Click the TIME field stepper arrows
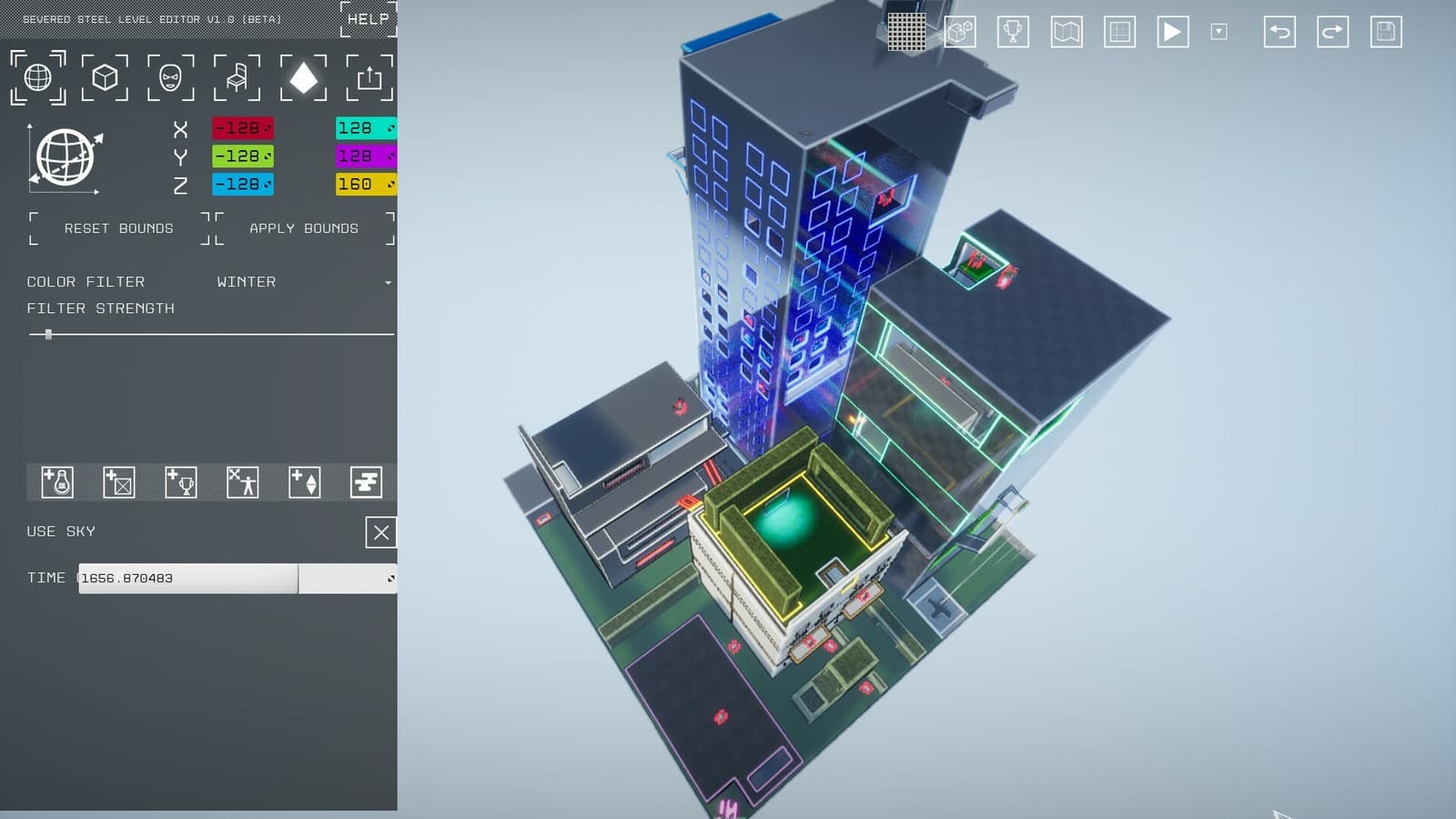The image size is (1456, 819). (391, 579)
